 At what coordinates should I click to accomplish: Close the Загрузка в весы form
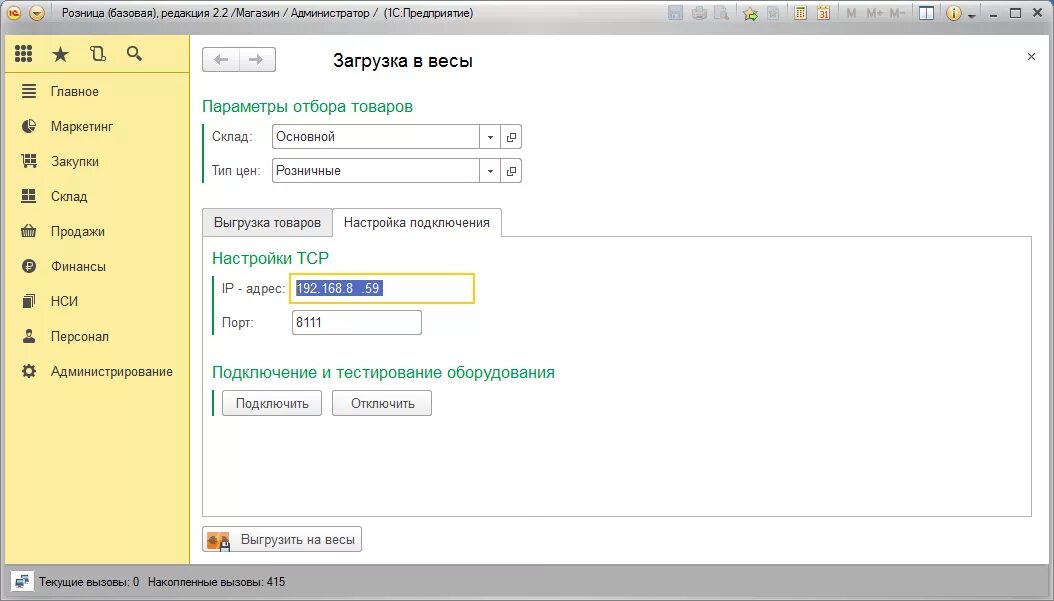(x=1031, y=56)
